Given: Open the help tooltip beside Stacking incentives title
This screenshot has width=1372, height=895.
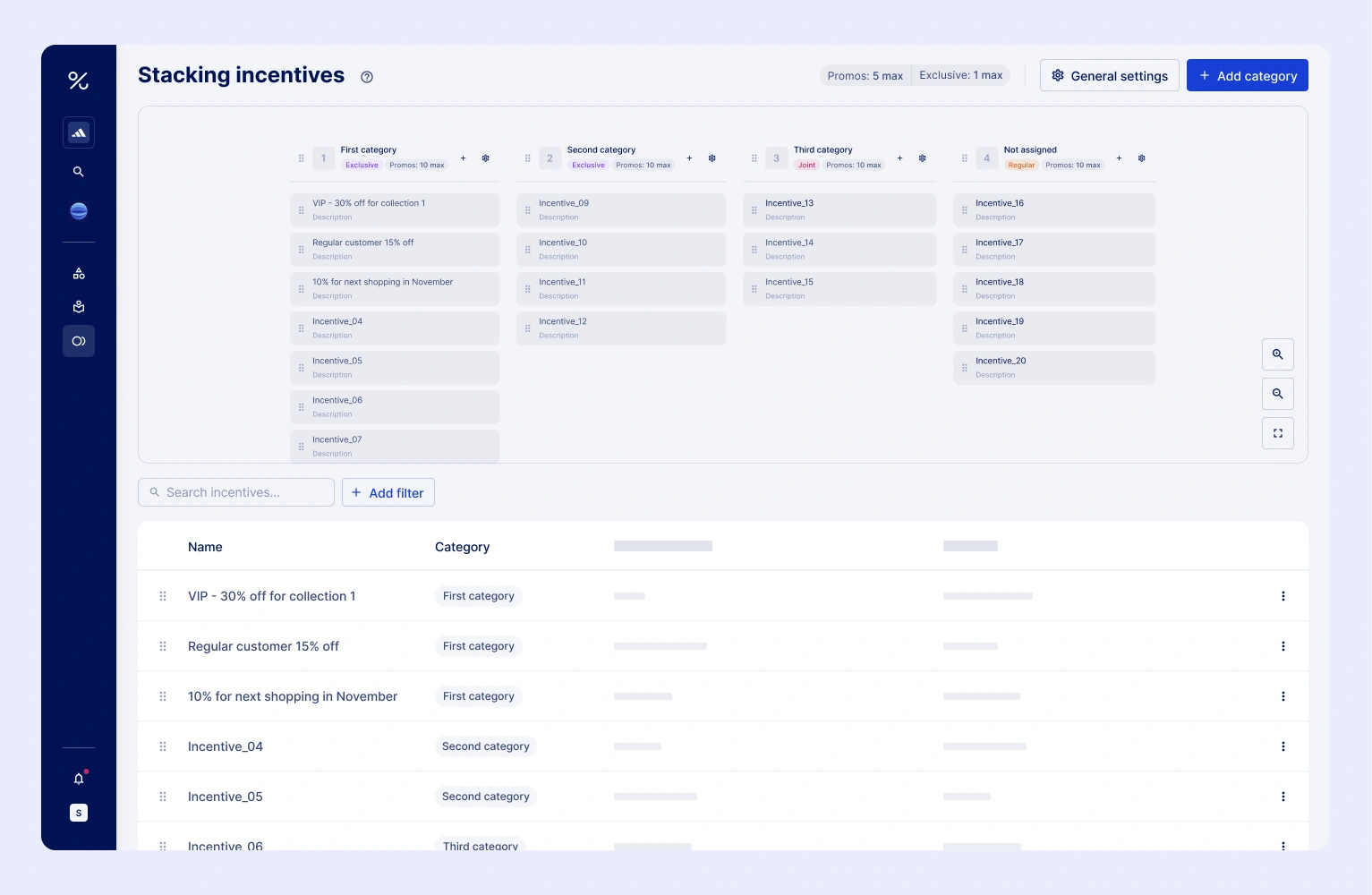Looking at the screenshot, I should pos(367,77).
